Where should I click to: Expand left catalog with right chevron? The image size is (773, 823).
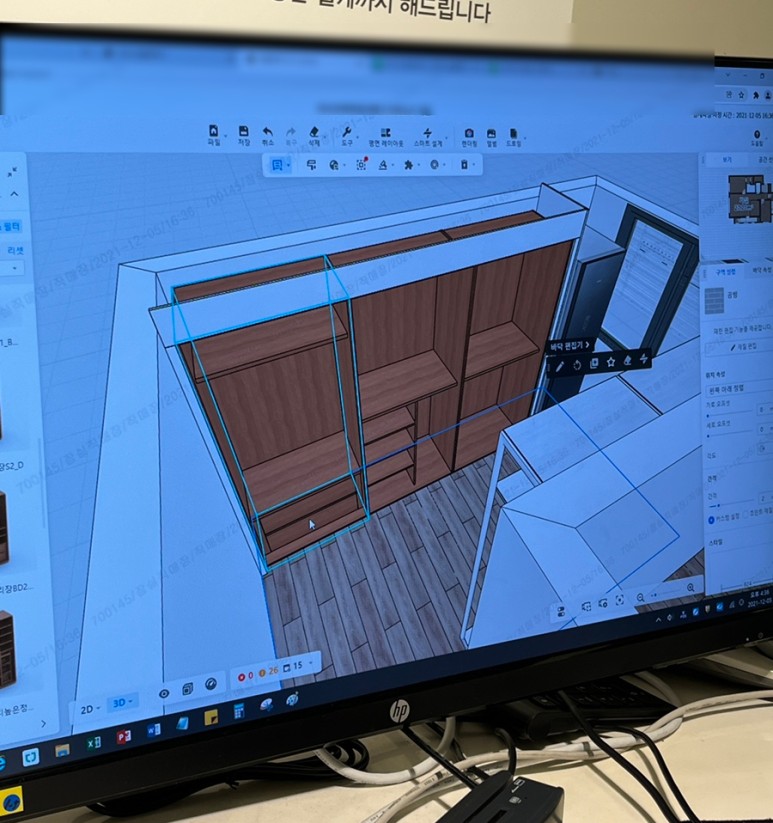43,724
